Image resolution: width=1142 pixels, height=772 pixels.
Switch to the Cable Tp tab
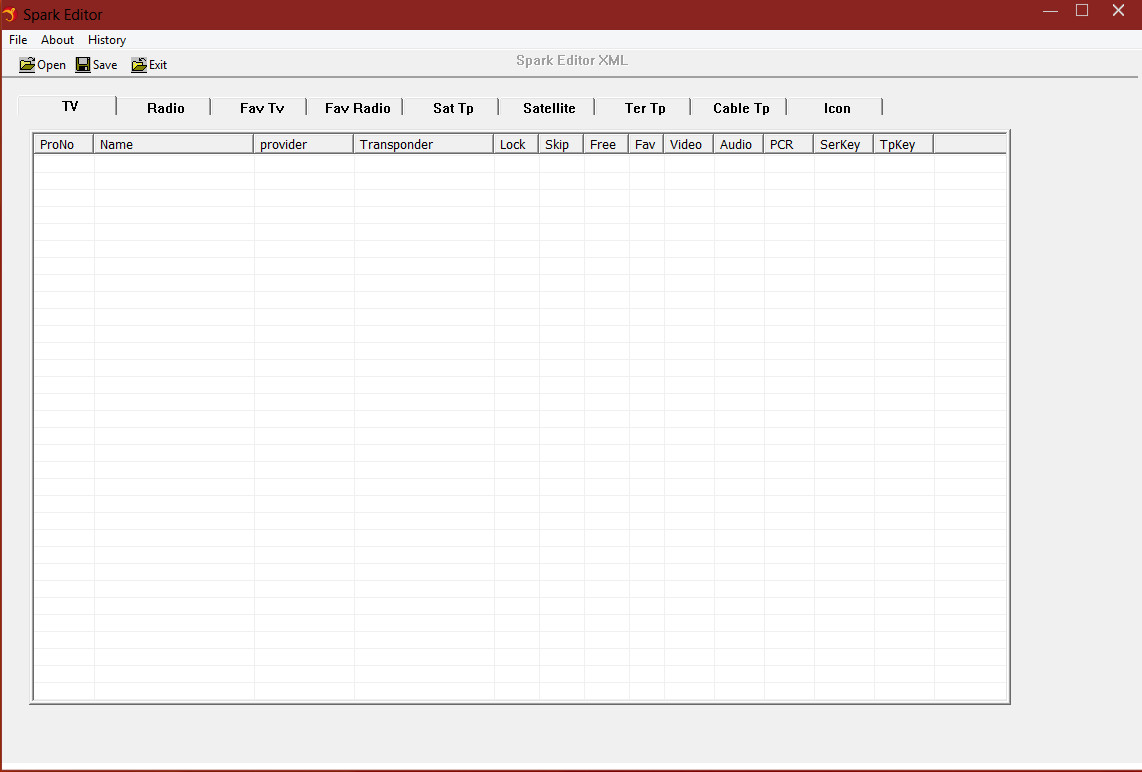click(741, 108)
